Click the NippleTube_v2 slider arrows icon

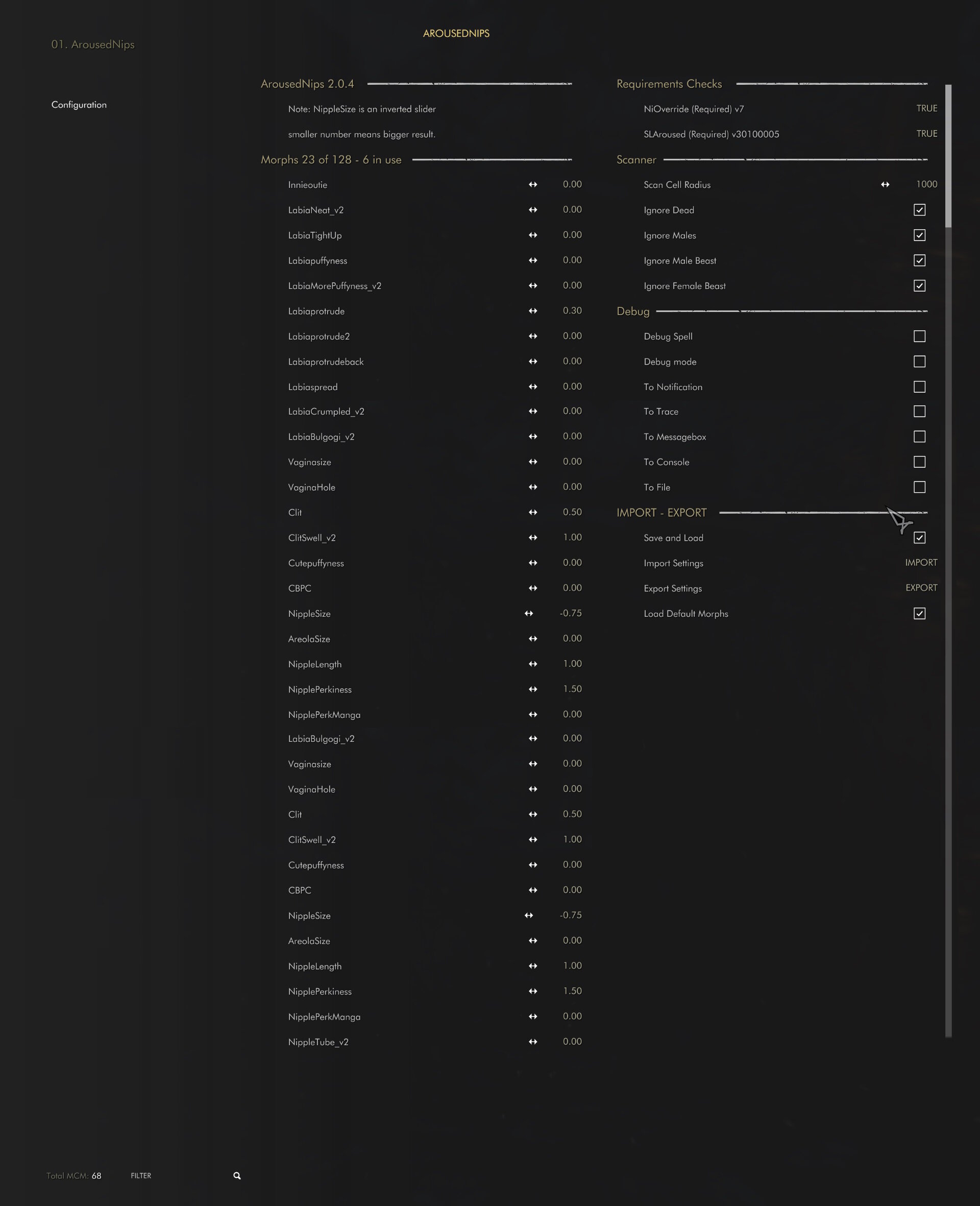pos(532,1041)
